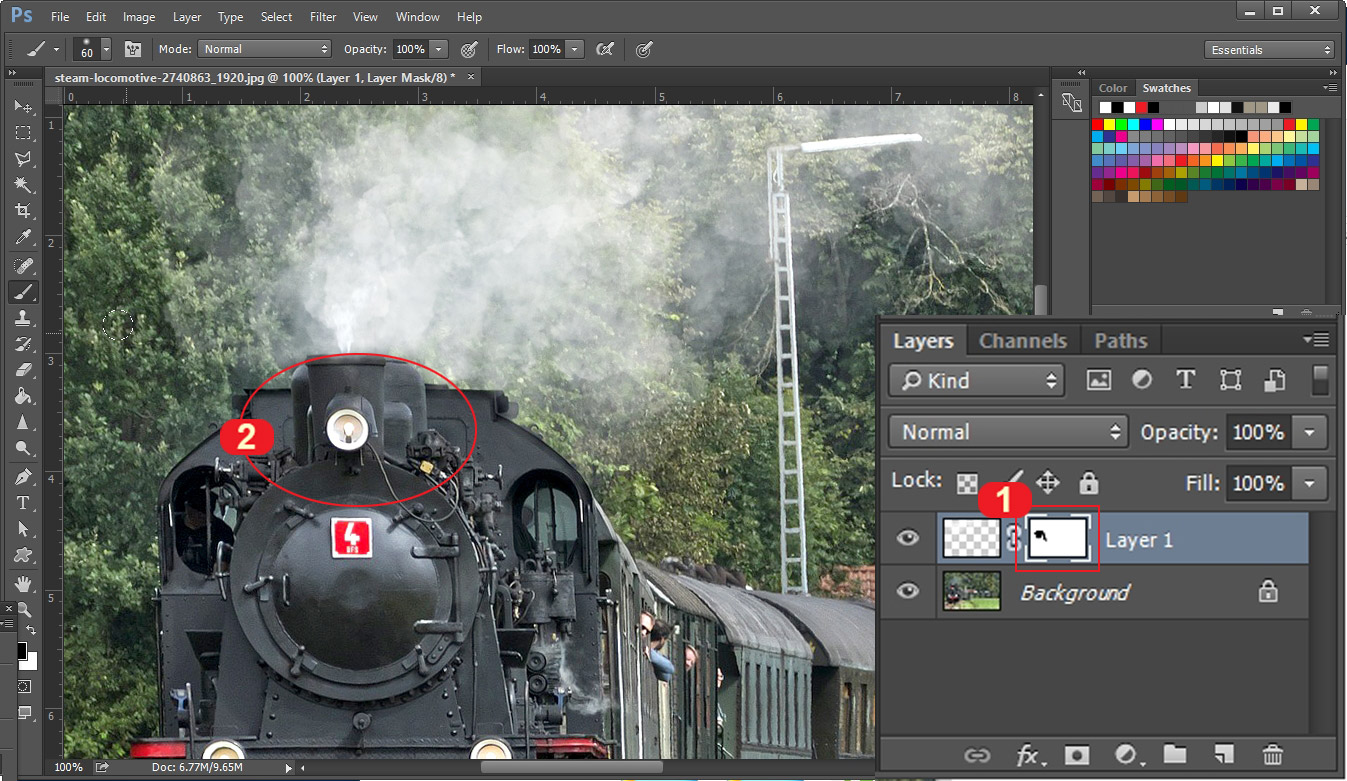Hide Layer 1 with eye icon
The image size is (1347, 781).
(x=907, y=539)
